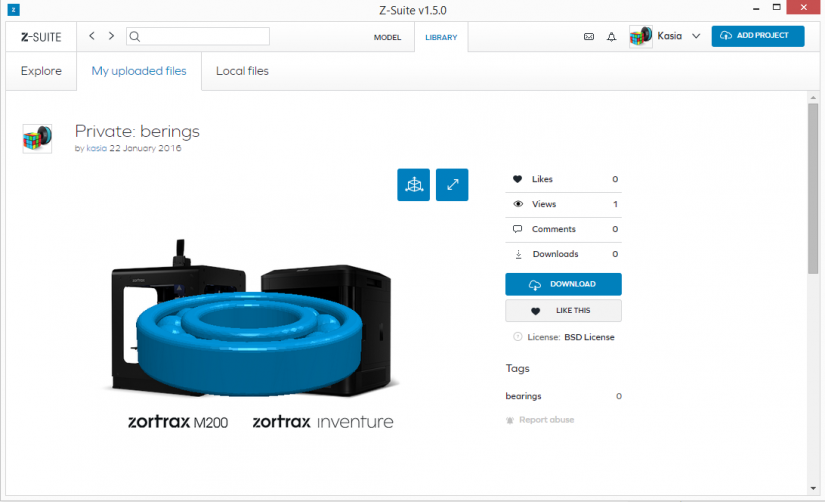The width and height of the screenshot is (825, 502).
Task: Switch to the Local files tab
Action: (x=242, y=71)
